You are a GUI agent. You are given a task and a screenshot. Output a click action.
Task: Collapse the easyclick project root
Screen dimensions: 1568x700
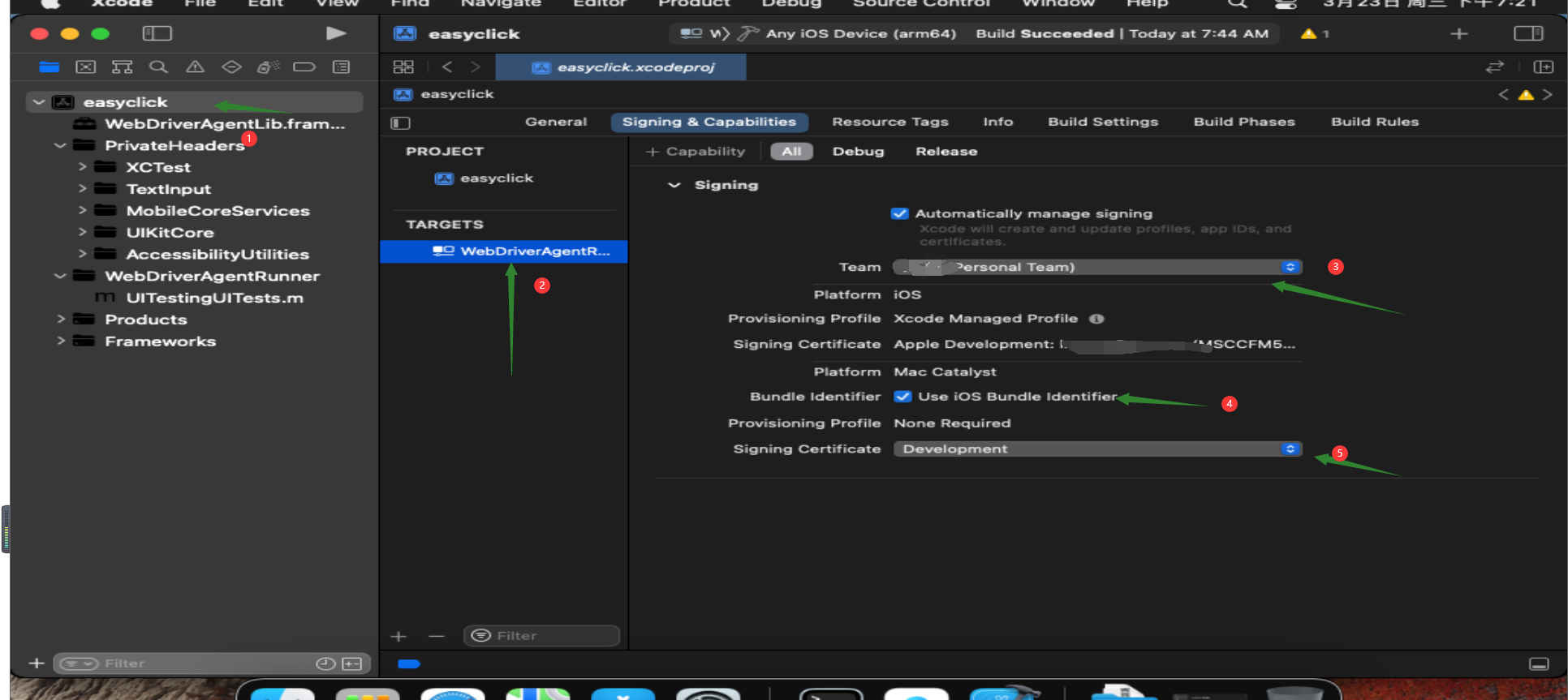[x=38, y=102]
